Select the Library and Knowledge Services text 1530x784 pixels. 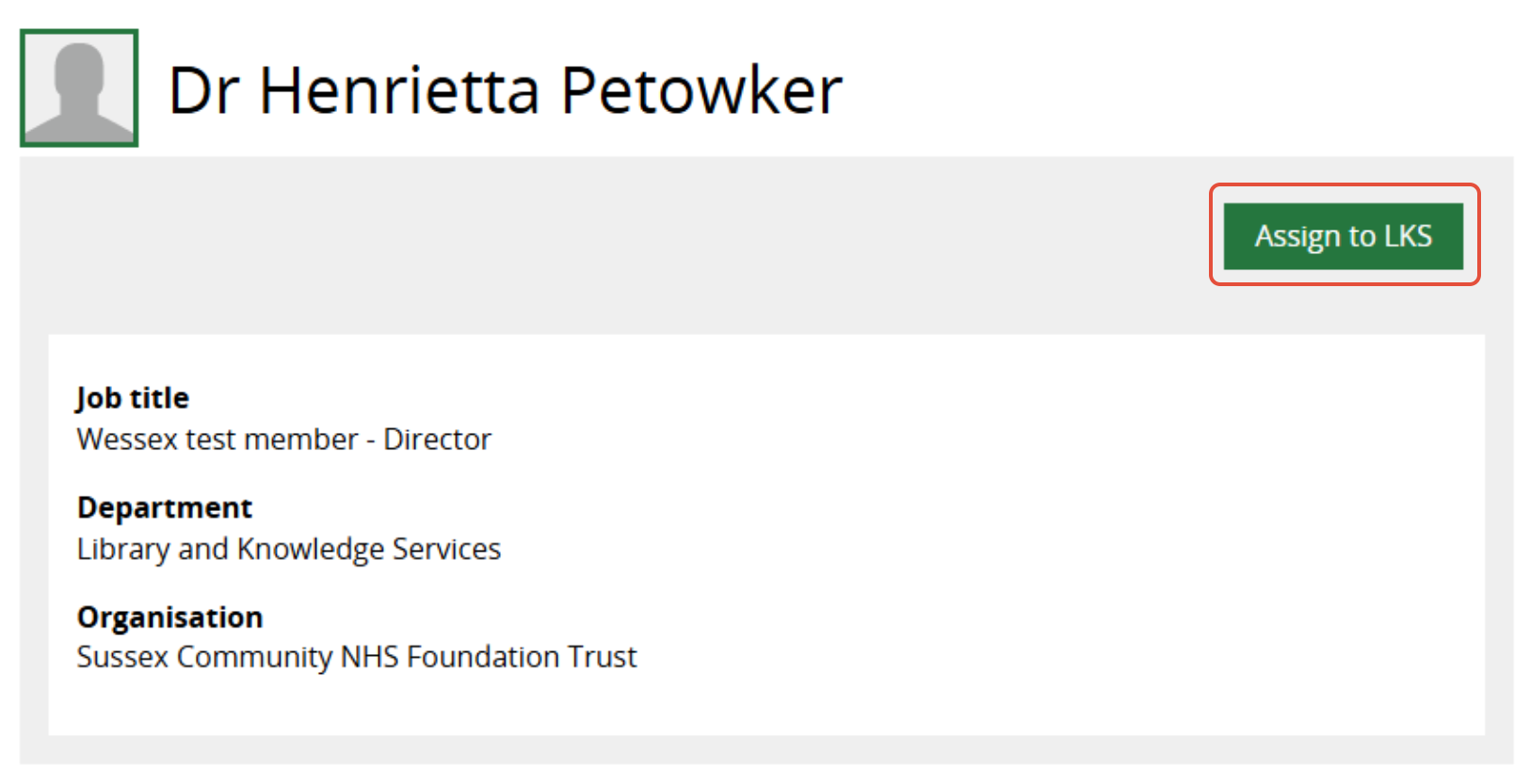289,549
